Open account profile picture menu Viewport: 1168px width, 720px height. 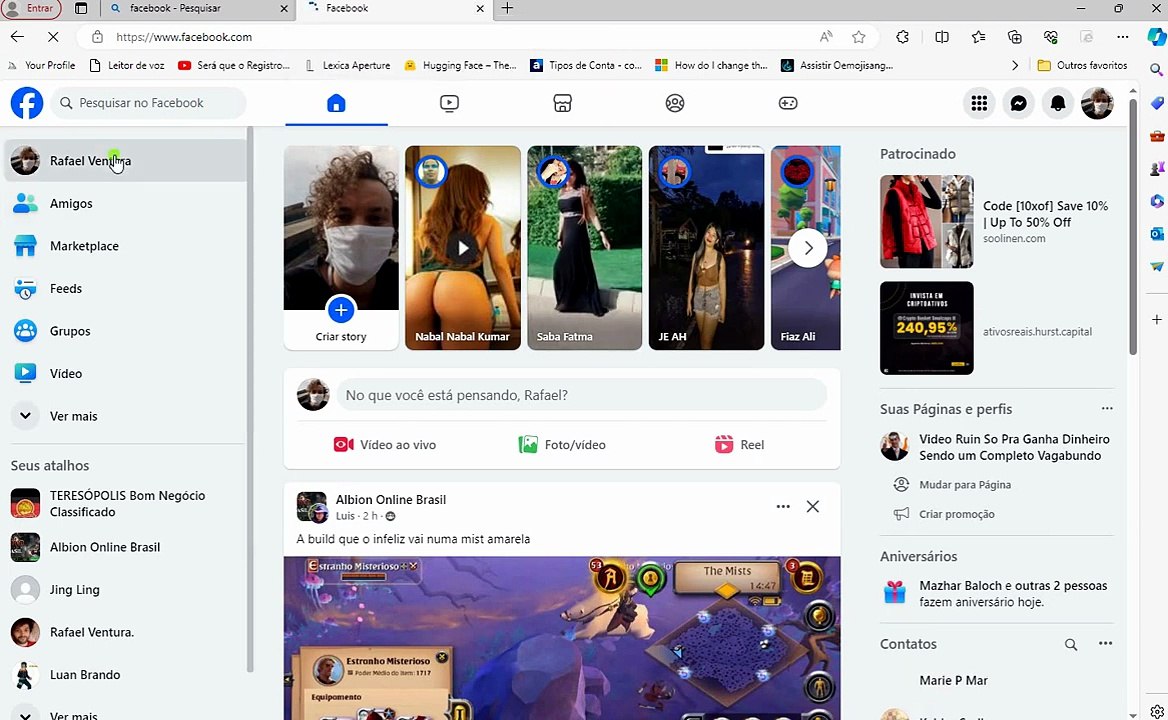click(1097, 103)
